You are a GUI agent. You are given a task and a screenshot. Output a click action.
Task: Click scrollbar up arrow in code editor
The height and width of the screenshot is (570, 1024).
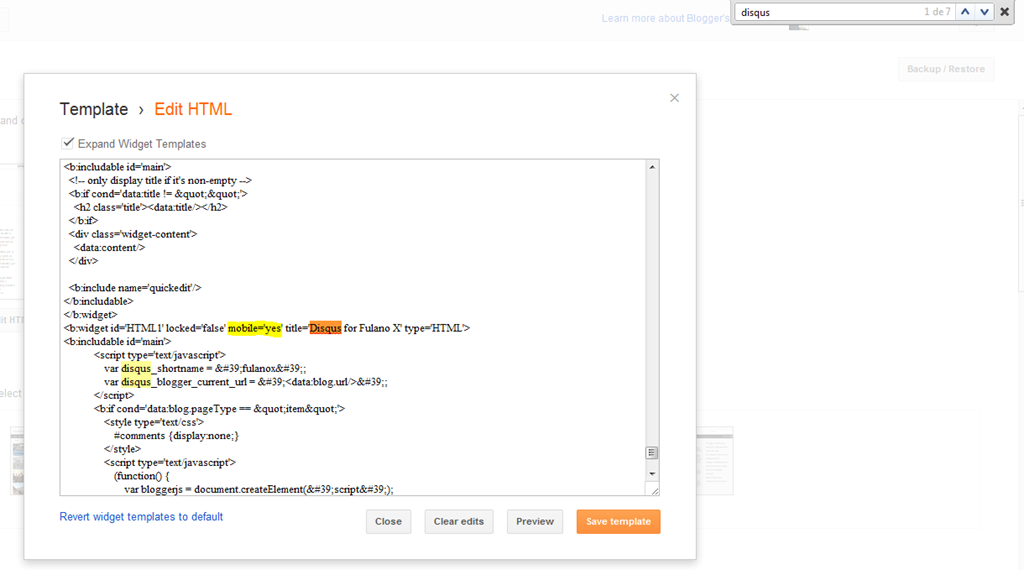coord(652,167)
